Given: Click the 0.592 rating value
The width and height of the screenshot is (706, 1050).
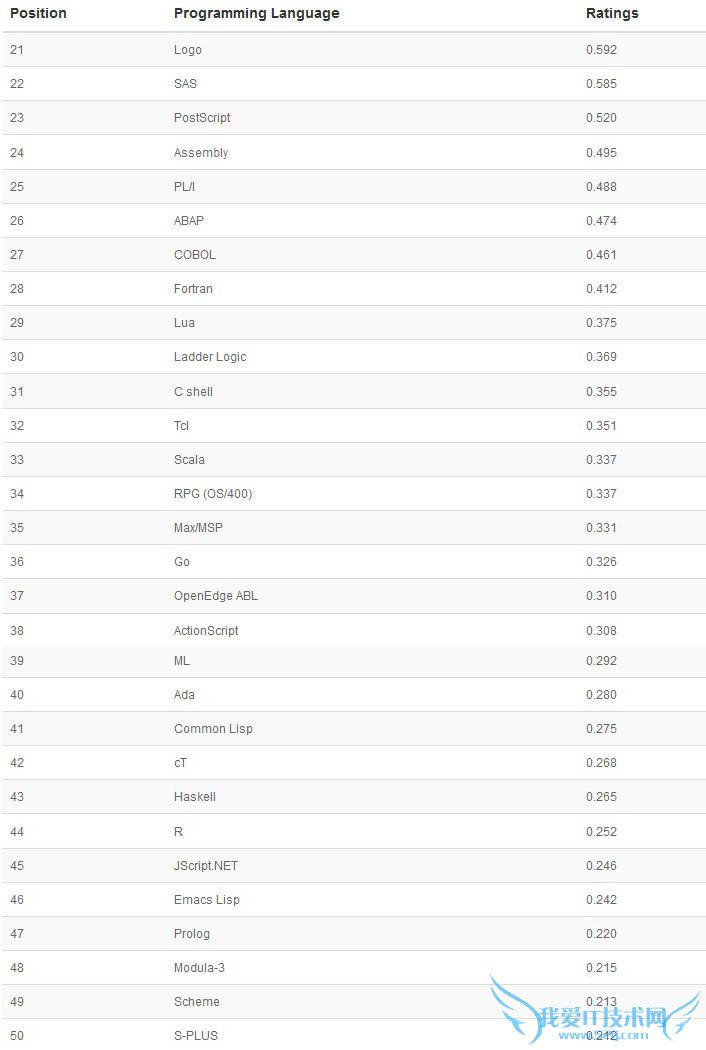Looking at the screenshot, I should pyautogui.click(x=601, y=50).
